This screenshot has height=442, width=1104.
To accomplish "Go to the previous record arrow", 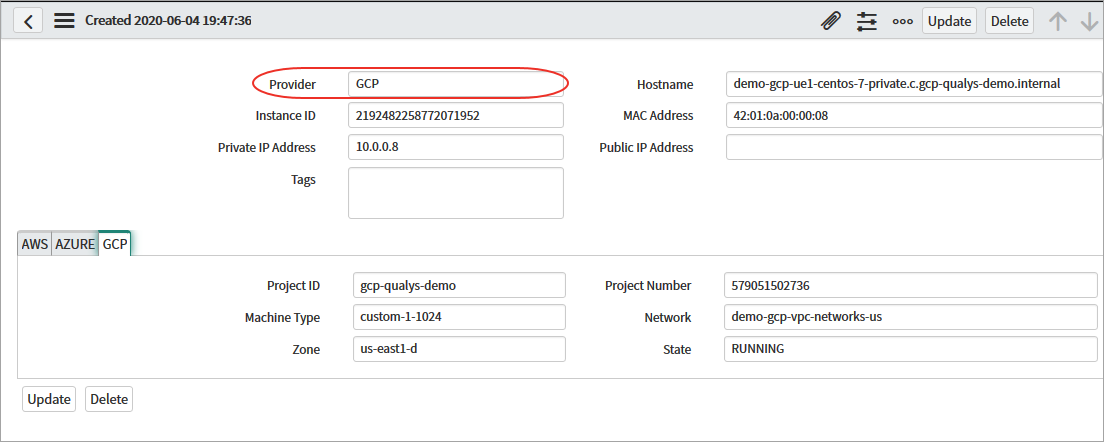I will tap(1058, 22).
